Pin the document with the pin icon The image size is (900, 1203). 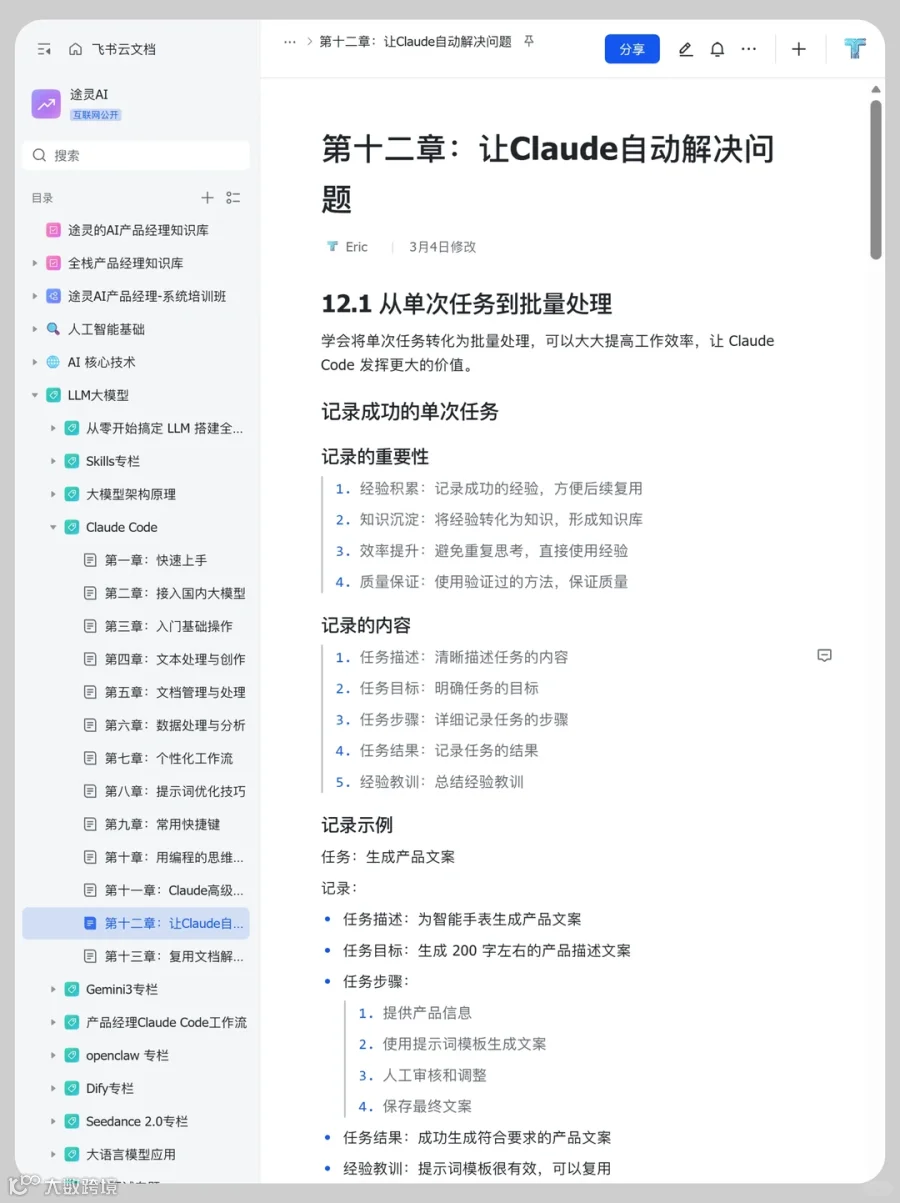[529, 42]
